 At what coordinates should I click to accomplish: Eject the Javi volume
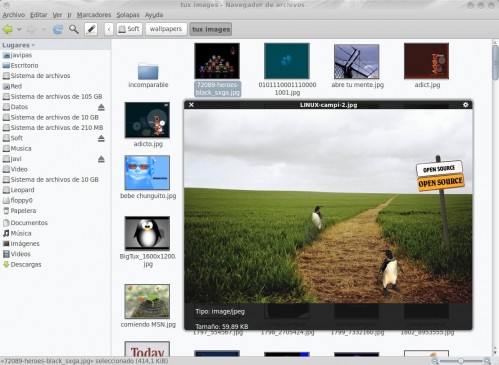pos(101,159)
